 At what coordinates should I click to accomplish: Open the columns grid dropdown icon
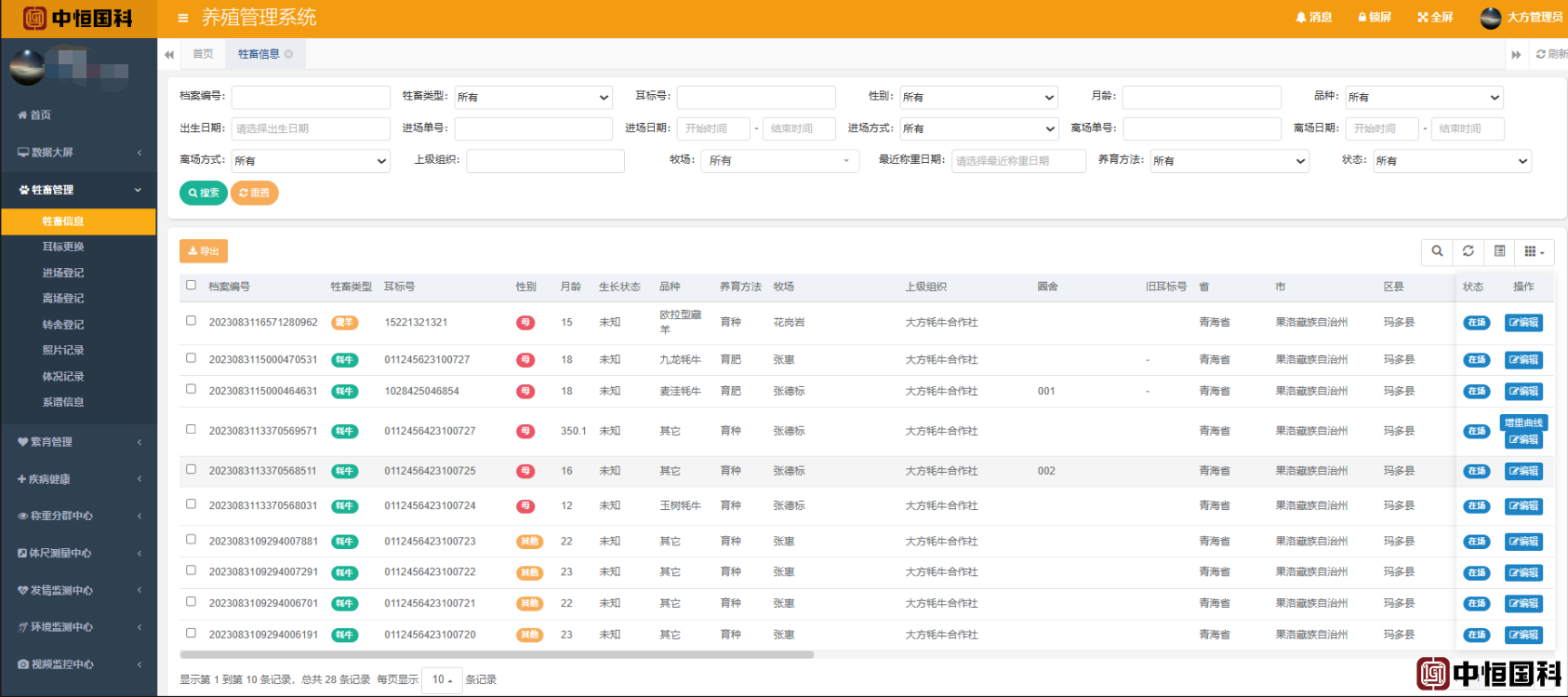(x=1535, y=251)
